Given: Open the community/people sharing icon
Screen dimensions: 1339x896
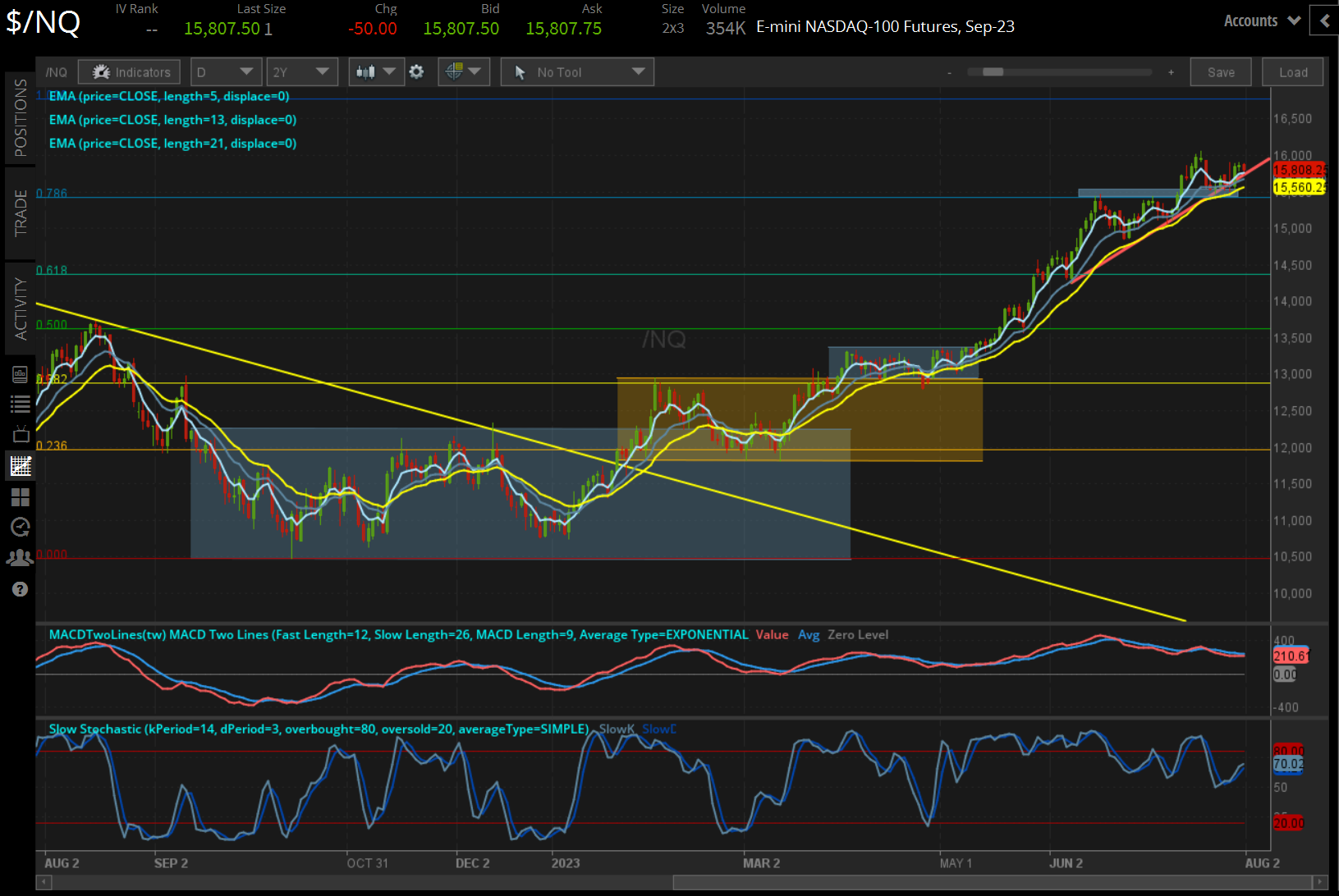Looking at the screenshot, I should tap(21, 557).
